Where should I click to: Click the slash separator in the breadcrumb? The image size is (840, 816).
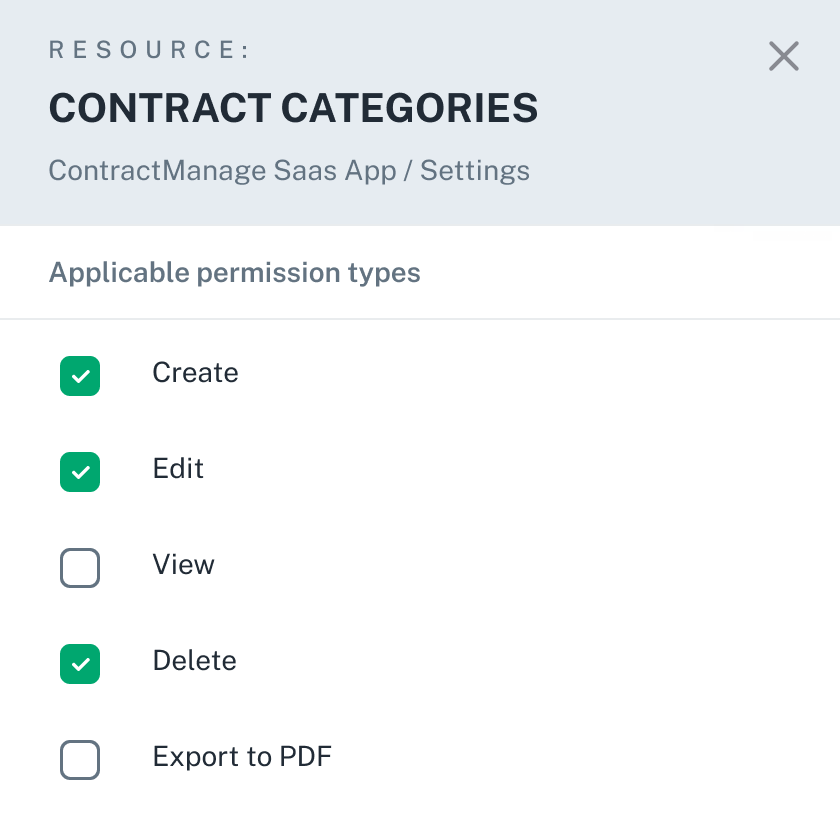408,170
